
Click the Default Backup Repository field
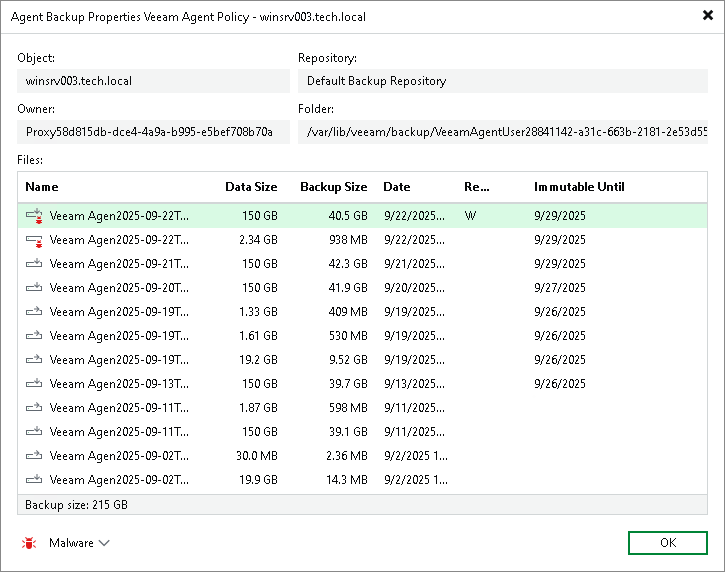(x=503, y=81)
